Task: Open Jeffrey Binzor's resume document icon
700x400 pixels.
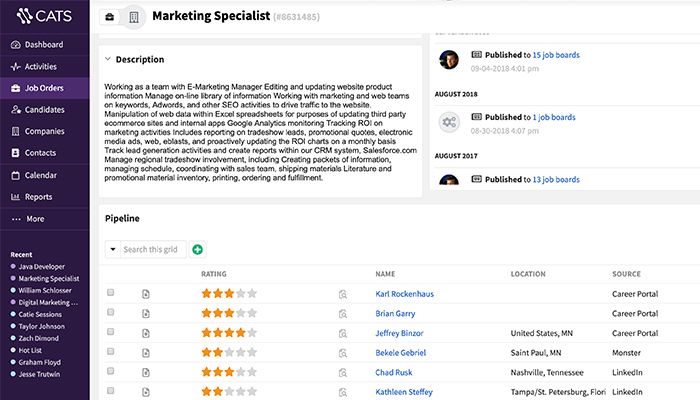Action: click(145, 333)
